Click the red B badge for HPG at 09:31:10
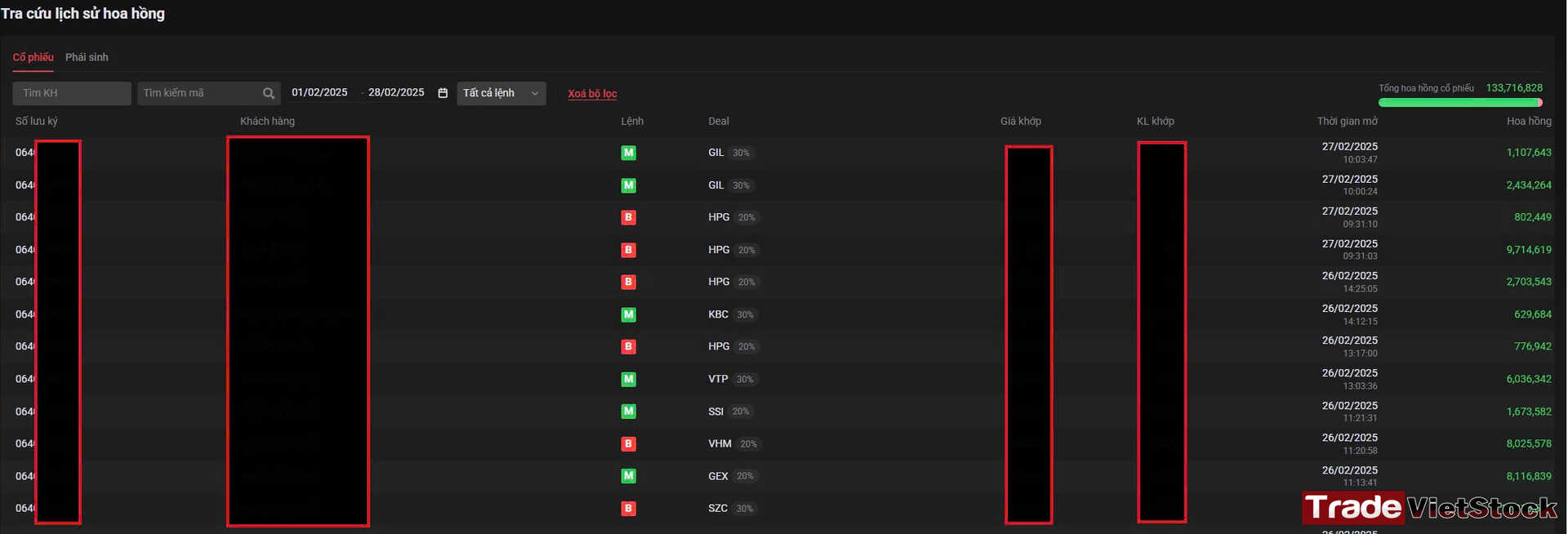 (x=628, y=217)
